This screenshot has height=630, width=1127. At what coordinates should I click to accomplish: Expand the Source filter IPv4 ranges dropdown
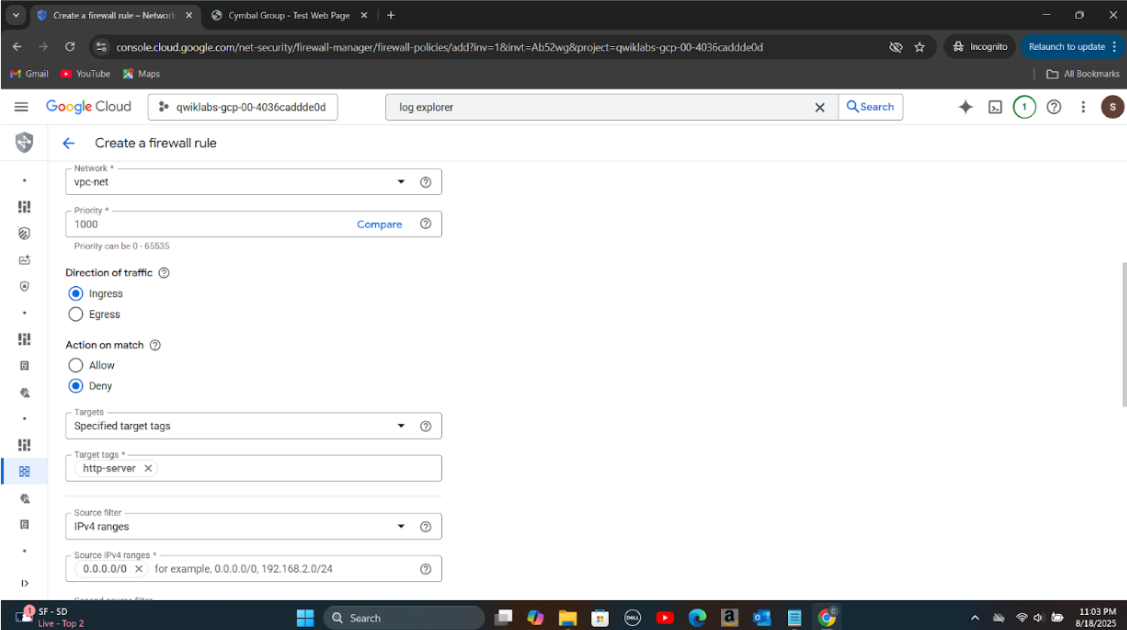[x=401, y=527]
